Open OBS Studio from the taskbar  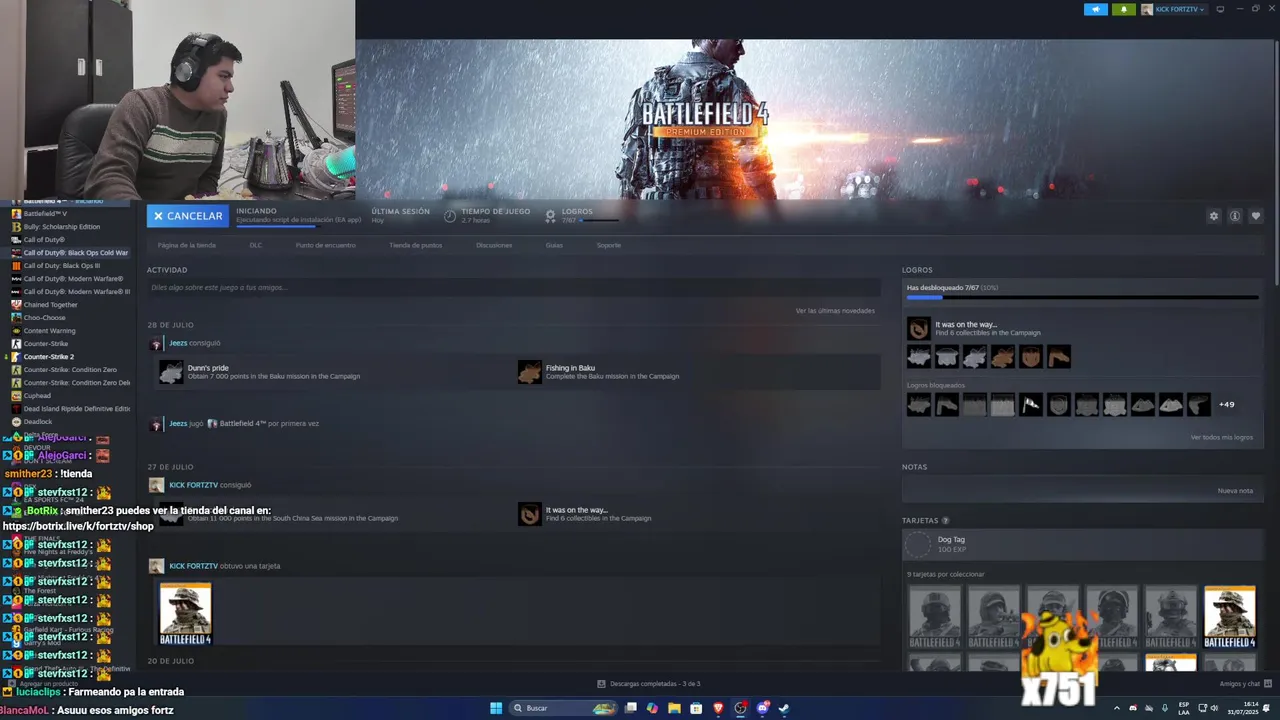click(x=740, y=708)
